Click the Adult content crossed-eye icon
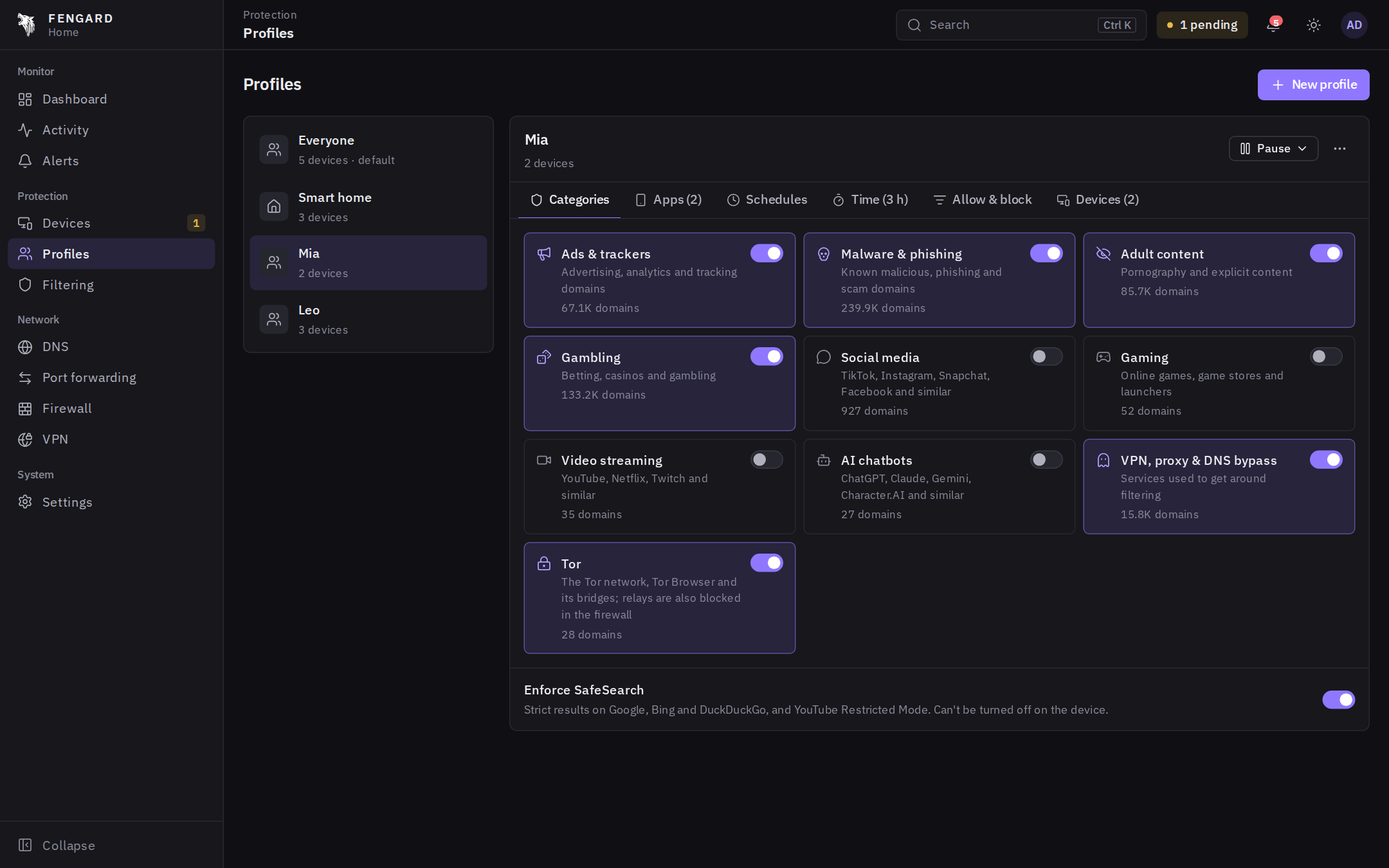The height and width of the screenshot is (868, 1389). tap(1103, 253)
